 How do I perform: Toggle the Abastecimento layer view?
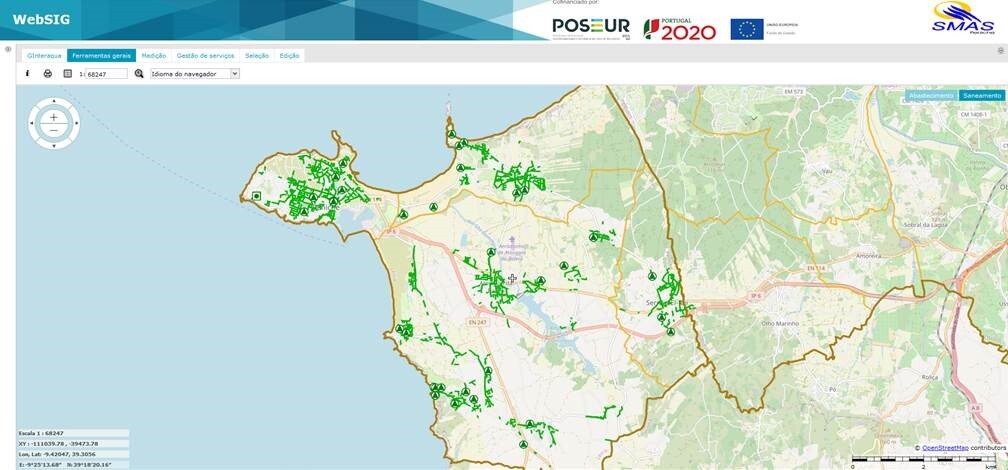(x=930, y=96)
